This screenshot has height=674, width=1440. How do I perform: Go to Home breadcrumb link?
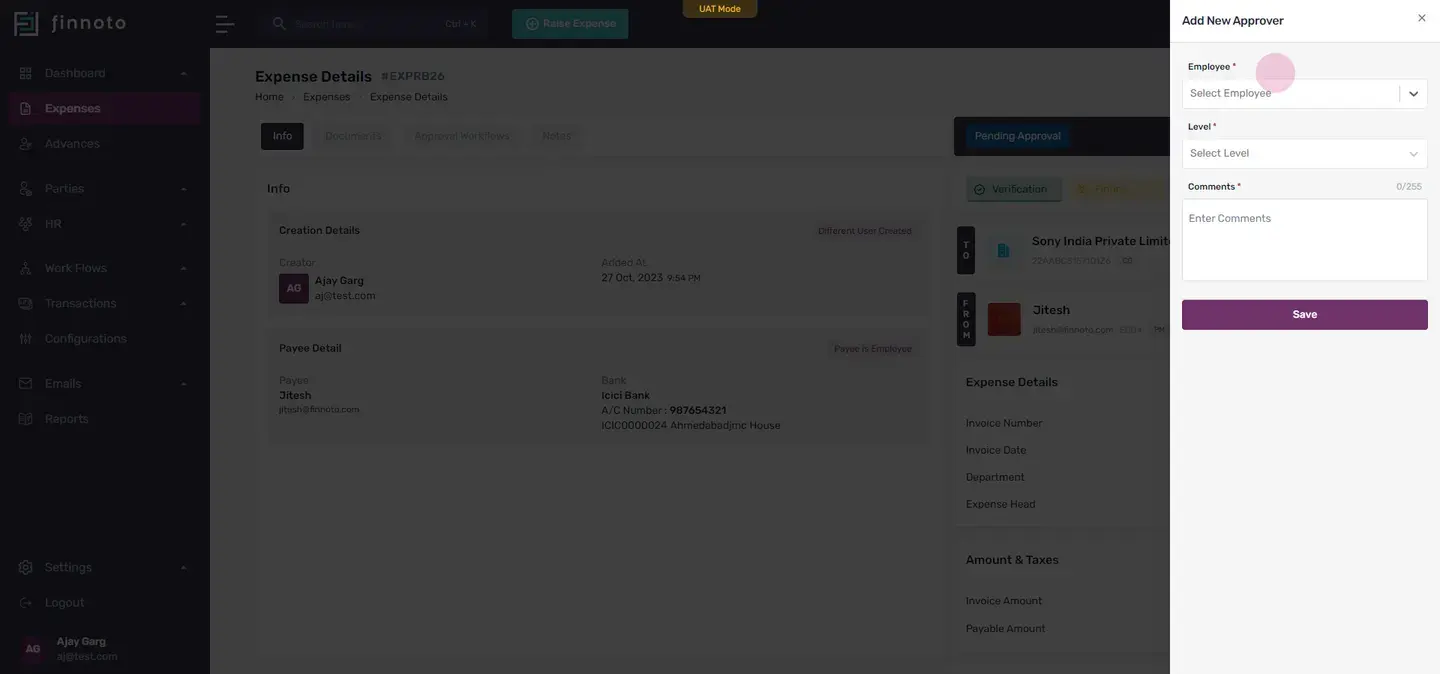point(269,97)
